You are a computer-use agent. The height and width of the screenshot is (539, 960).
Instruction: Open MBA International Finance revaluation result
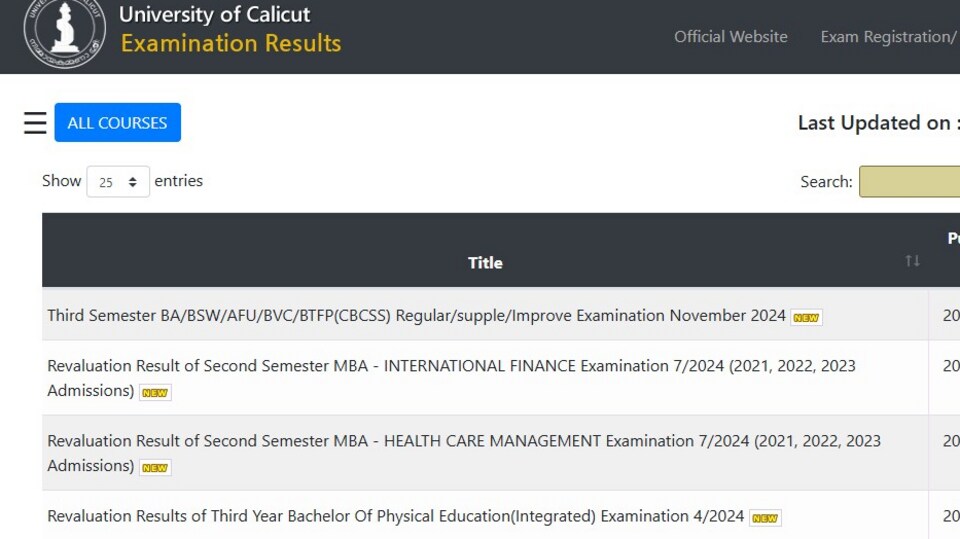pos(451,378)
